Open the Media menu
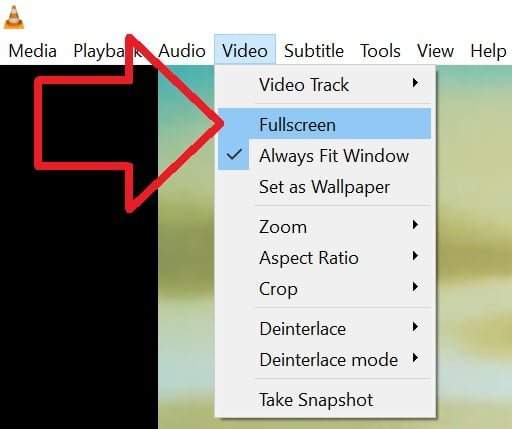Image resolution: width=512 pixels, height=429 pixels. (32, 51)
